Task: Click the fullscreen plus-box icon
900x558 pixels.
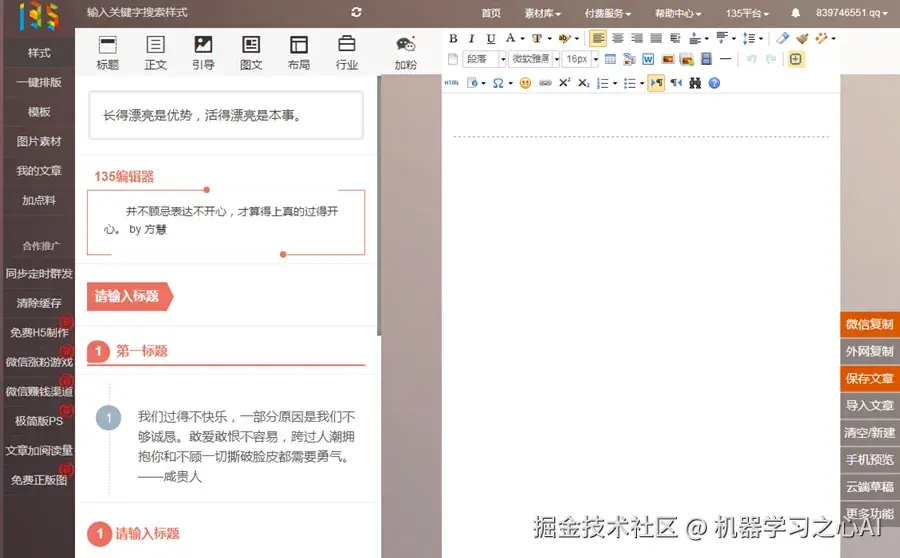Action: pyautogui.click(x=796, y=59)
